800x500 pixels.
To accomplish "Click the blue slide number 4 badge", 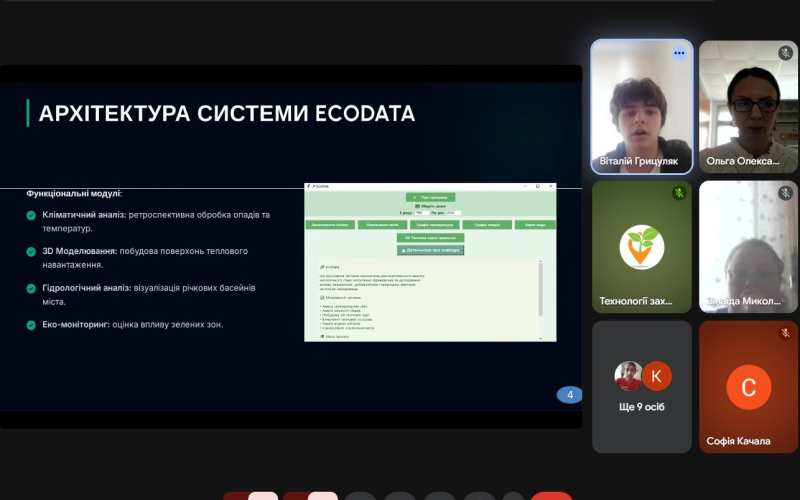I will (569, 394).
